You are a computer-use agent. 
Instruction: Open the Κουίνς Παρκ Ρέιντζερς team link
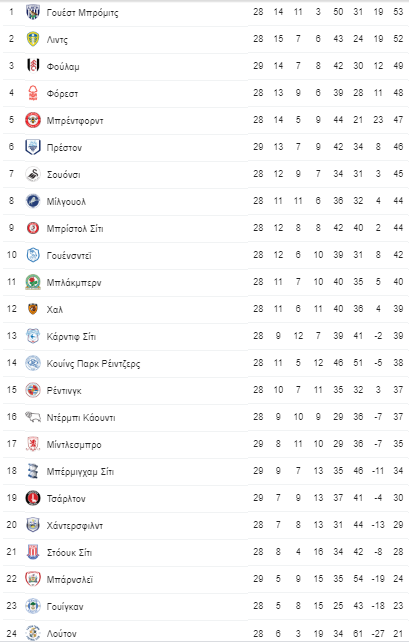(x=93, y=364)
